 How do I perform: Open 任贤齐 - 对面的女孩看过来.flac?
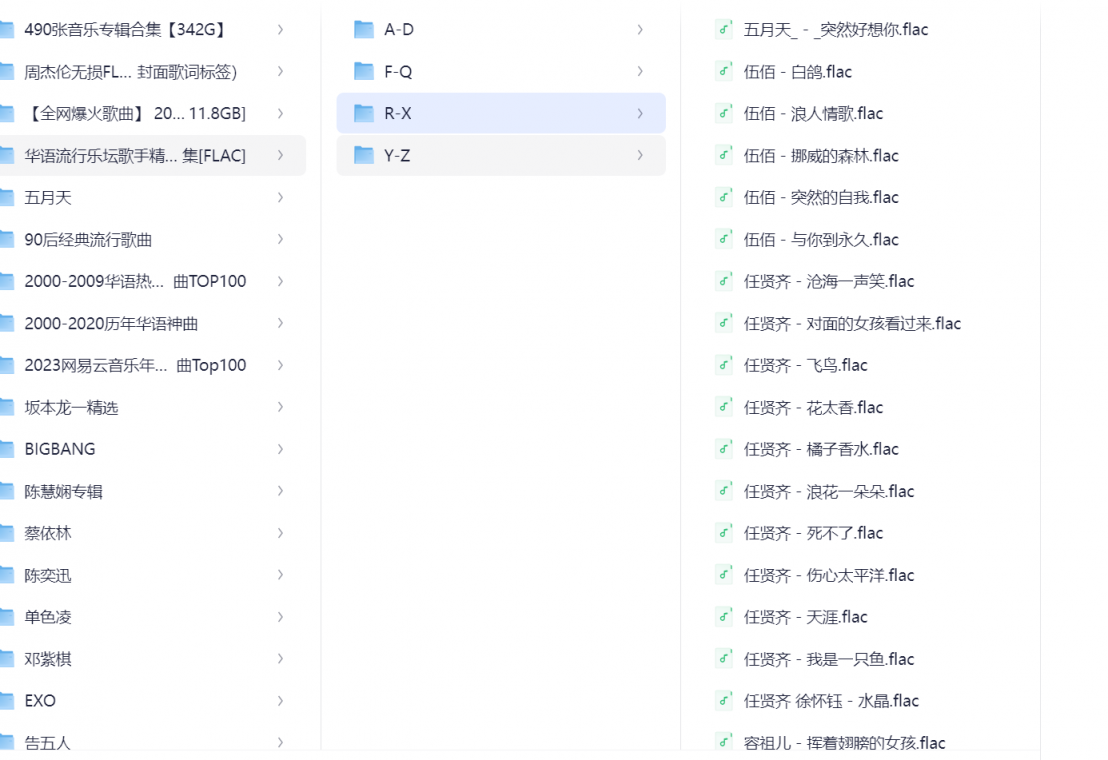[x=852, y=324]
